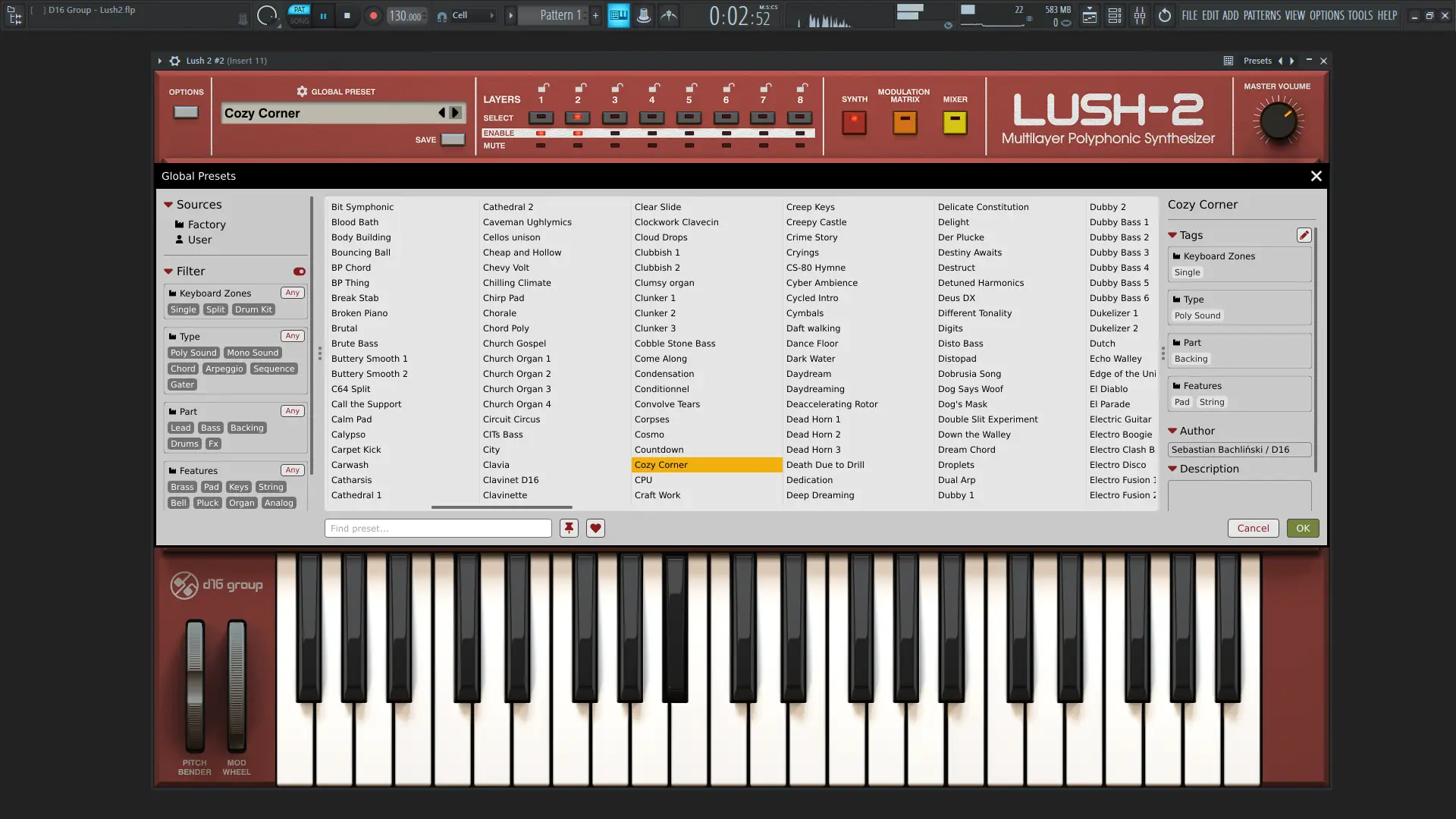Click the pin icon beside the preset search field
The image size is (1456, 819).
(x=569, y=528)
